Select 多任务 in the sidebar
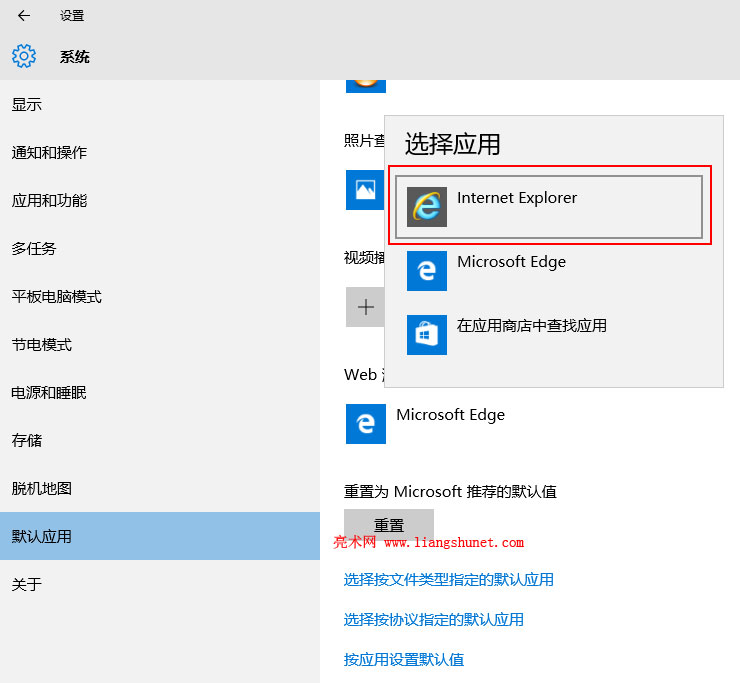This screenshot has height=683, width=740. tap(160, 249)
